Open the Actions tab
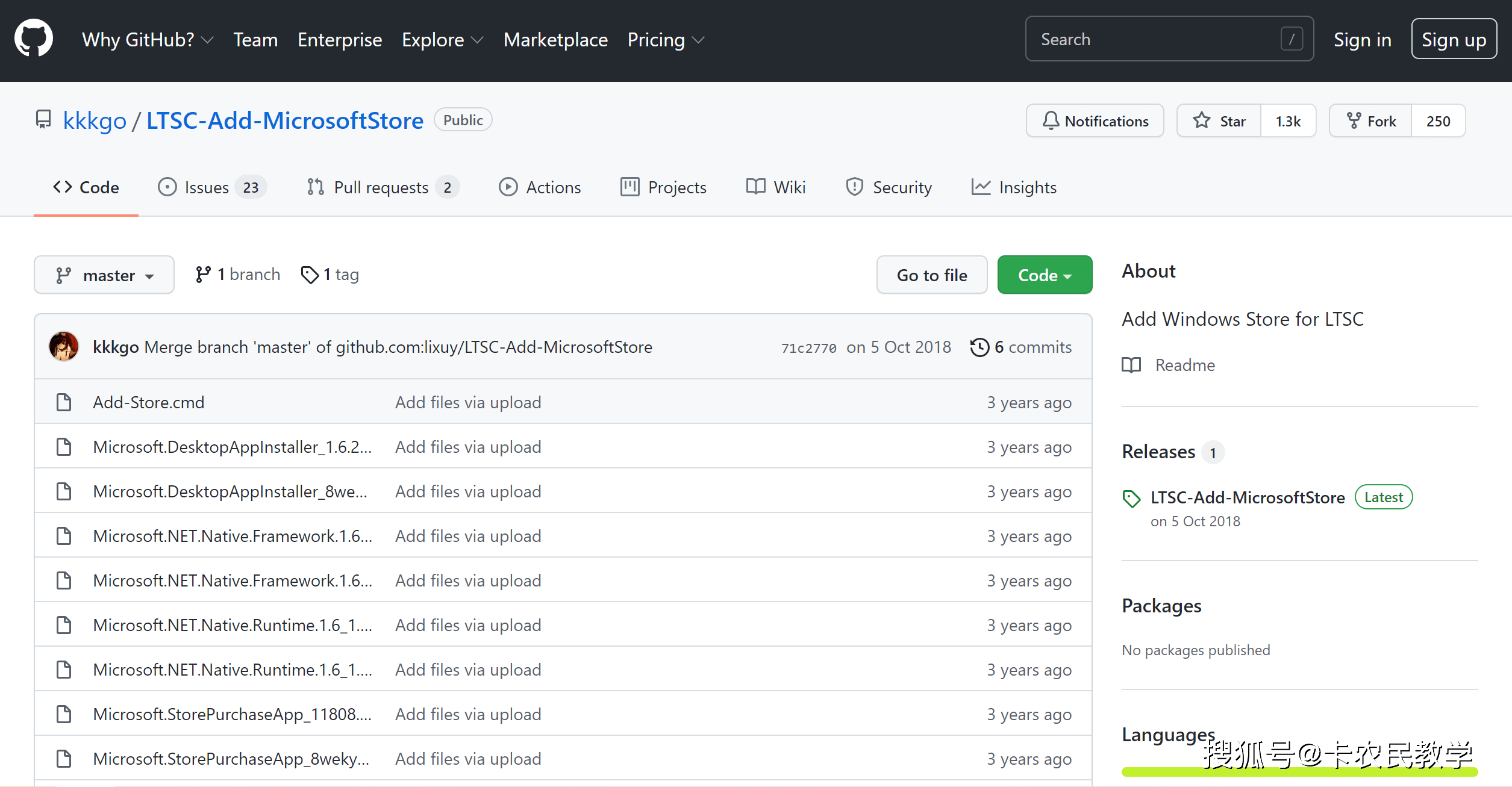 540,187
